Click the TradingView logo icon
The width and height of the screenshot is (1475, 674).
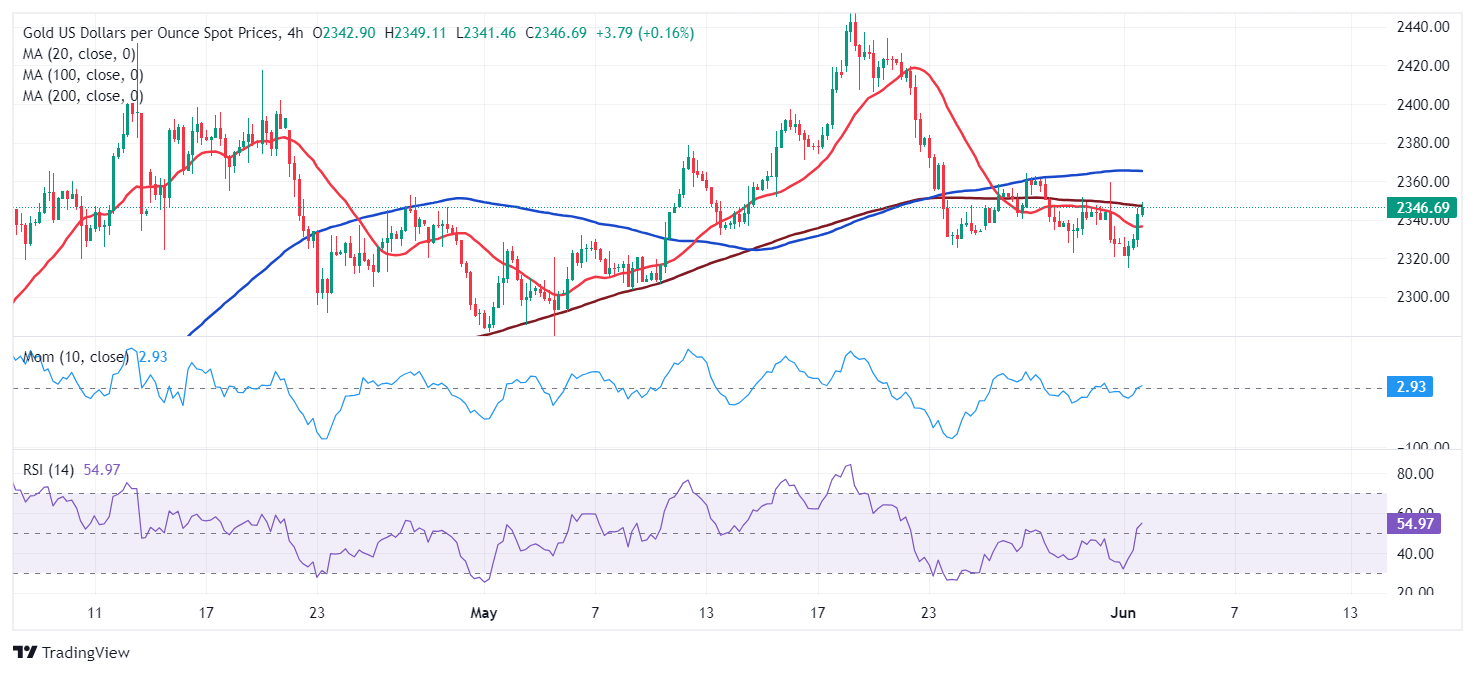[25, 653]
